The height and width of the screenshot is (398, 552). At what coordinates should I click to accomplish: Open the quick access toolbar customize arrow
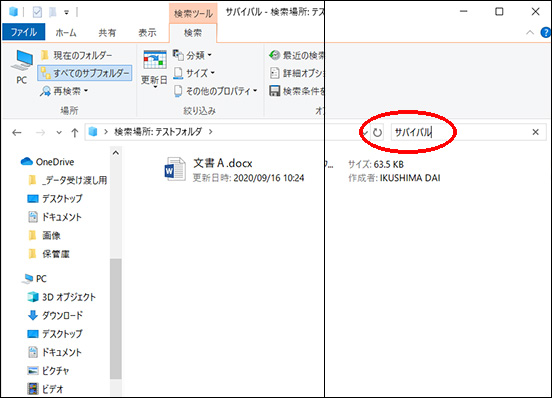pyautogui.click(x=67, y=13)
